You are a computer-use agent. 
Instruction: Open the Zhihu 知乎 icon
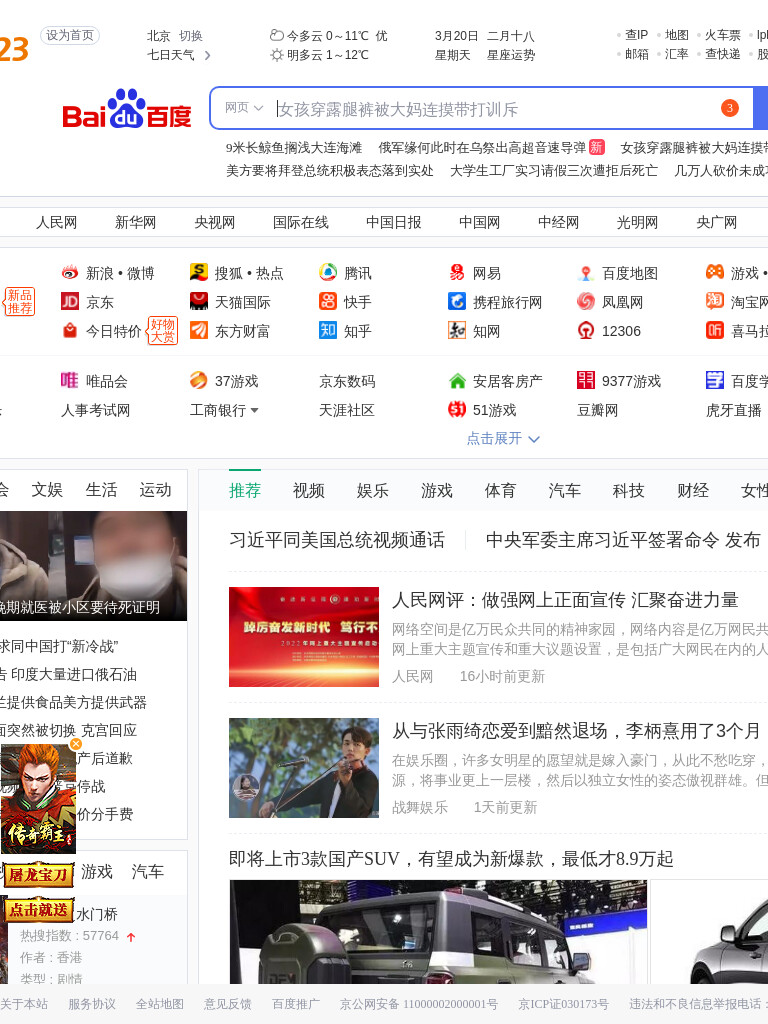click(x=328, y=330)
